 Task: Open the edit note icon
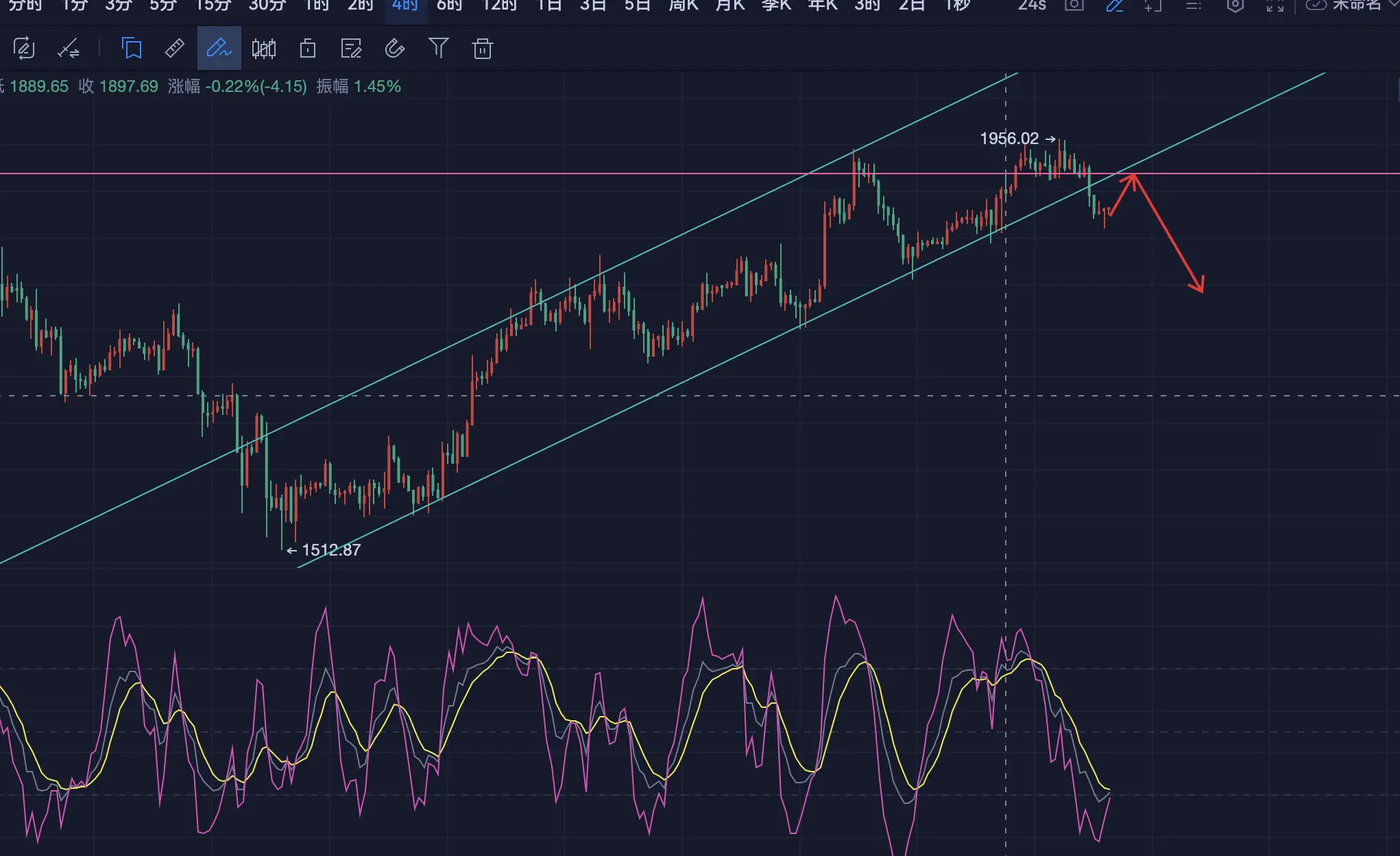(351, 49)
